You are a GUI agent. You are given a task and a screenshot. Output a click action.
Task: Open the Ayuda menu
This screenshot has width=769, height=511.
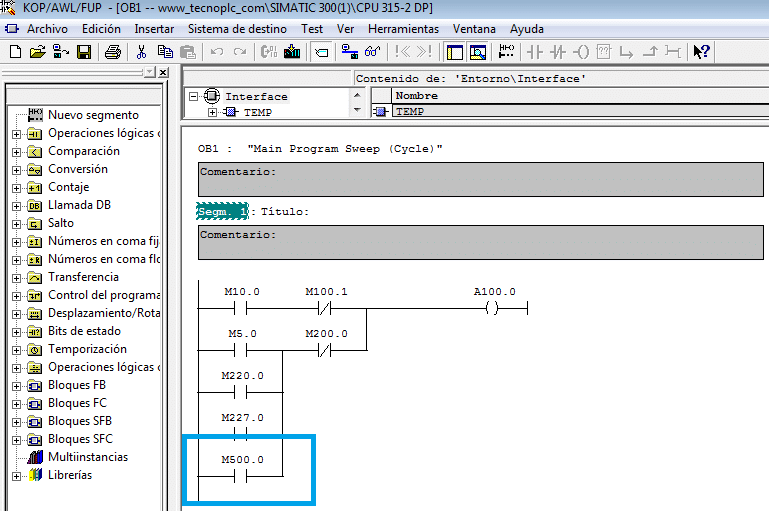(526, 29)
